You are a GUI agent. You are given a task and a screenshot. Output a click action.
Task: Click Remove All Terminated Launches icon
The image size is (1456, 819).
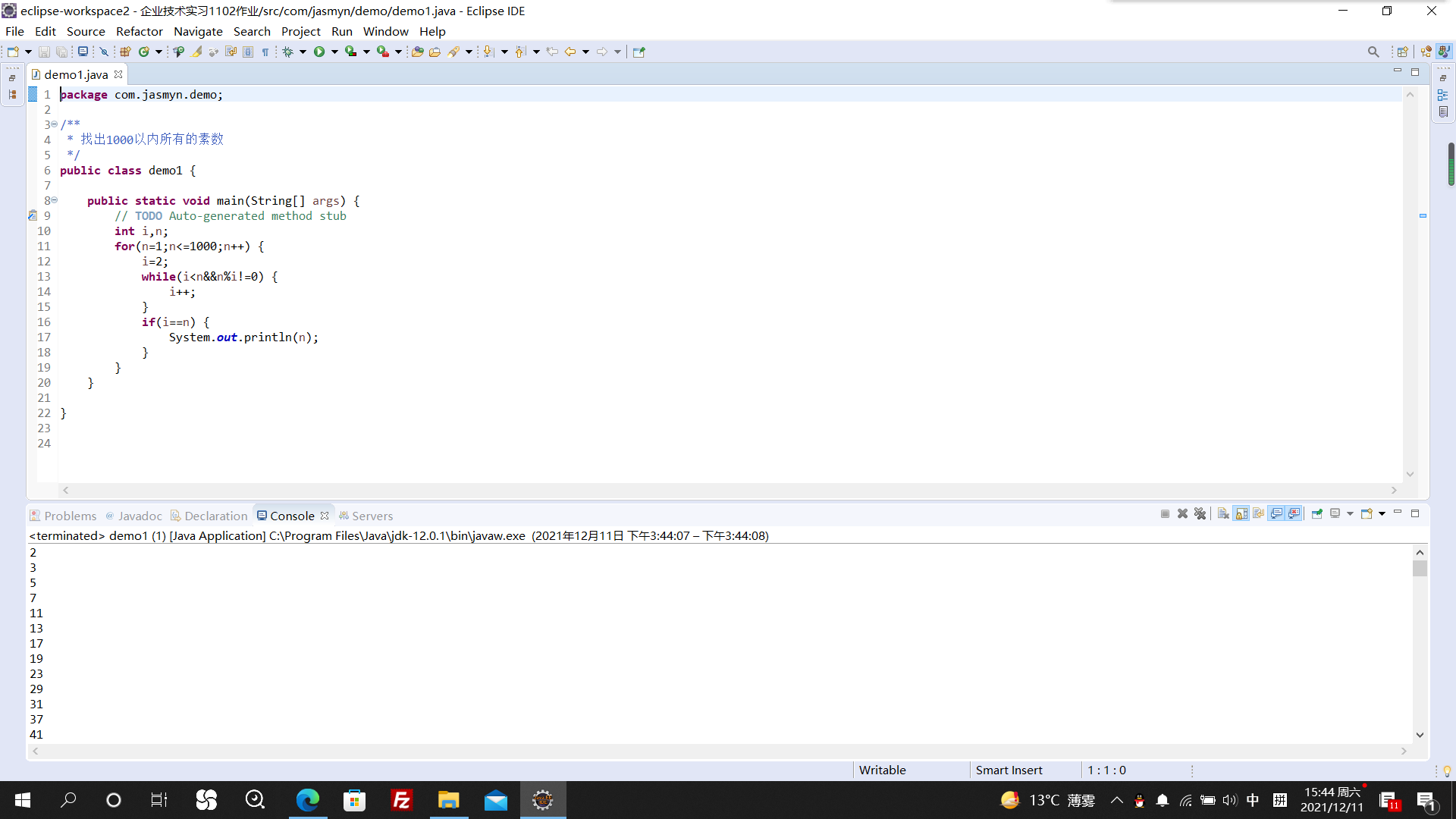(1200, 513)
